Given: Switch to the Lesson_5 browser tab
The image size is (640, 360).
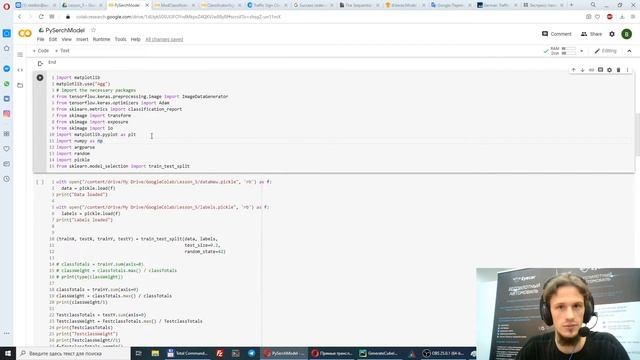Looking at the screenshot, I should click(x=81, y=5).
